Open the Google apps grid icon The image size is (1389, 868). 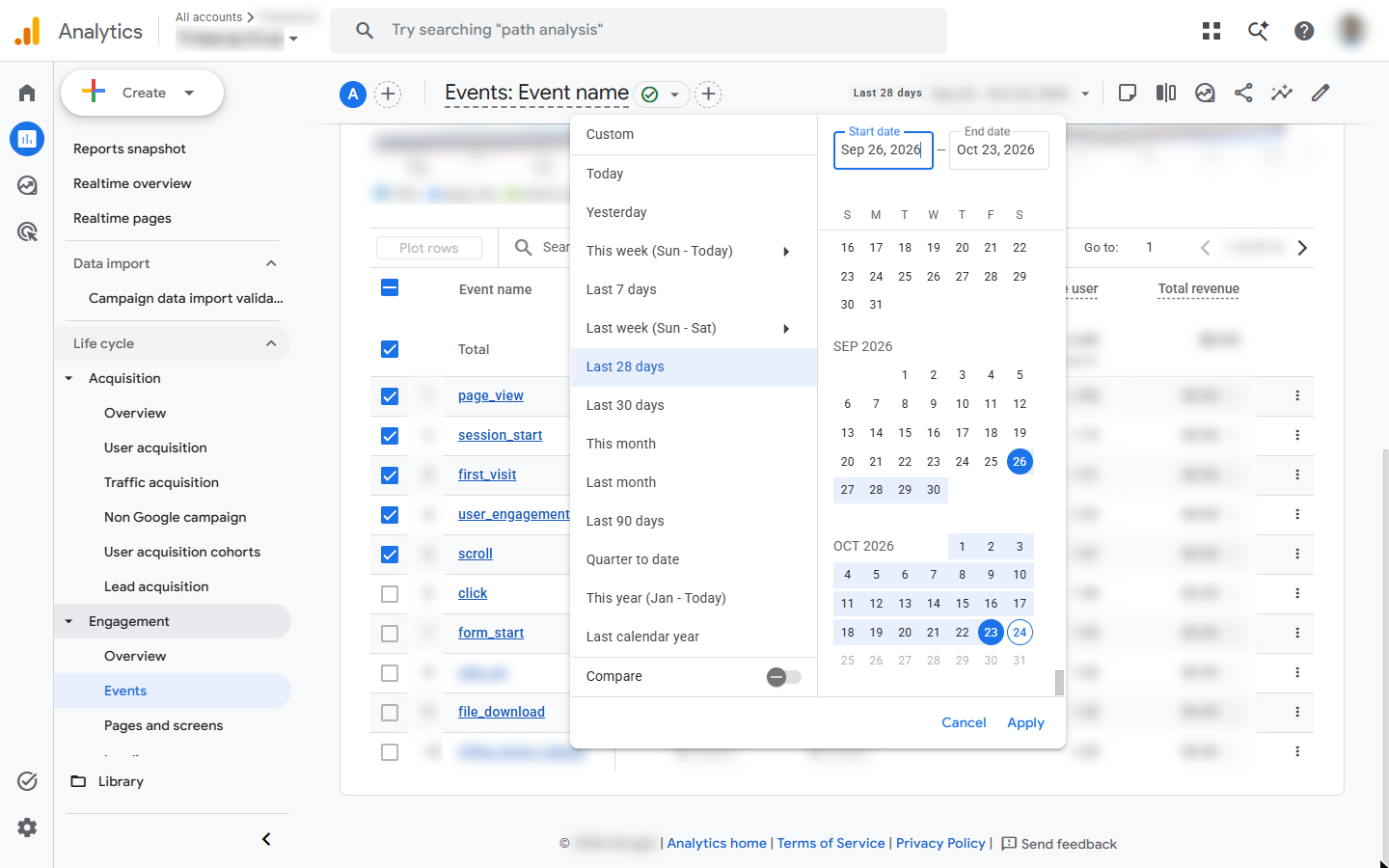pos(1212,31)
